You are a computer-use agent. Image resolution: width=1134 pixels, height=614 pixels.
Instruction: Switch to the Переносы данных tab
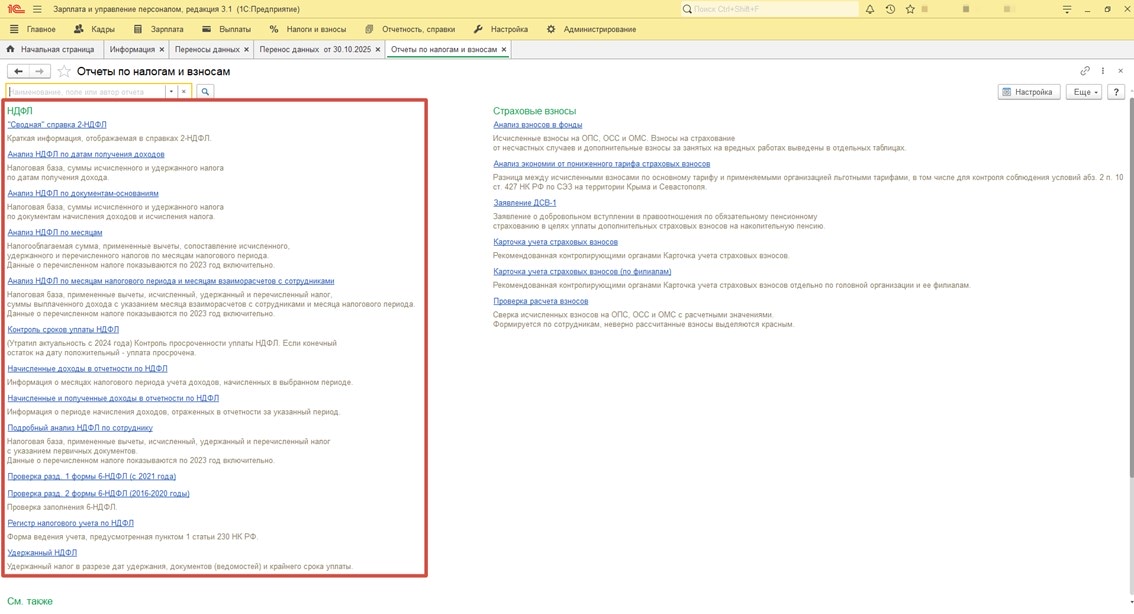click(207, 49)
